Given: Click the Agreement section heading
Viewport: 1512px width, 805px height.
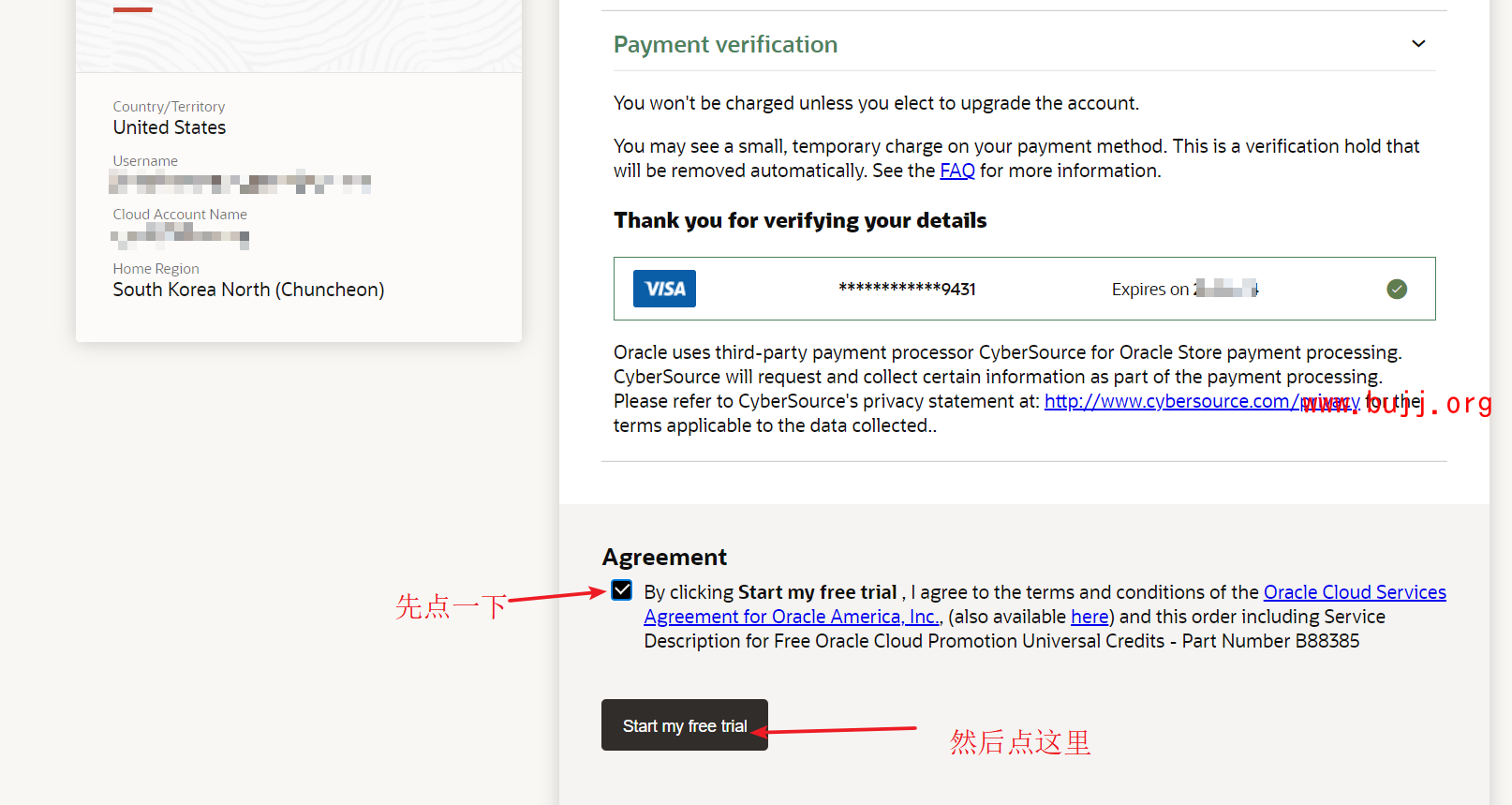Looking at the screenshot, I should pos(664,557).
